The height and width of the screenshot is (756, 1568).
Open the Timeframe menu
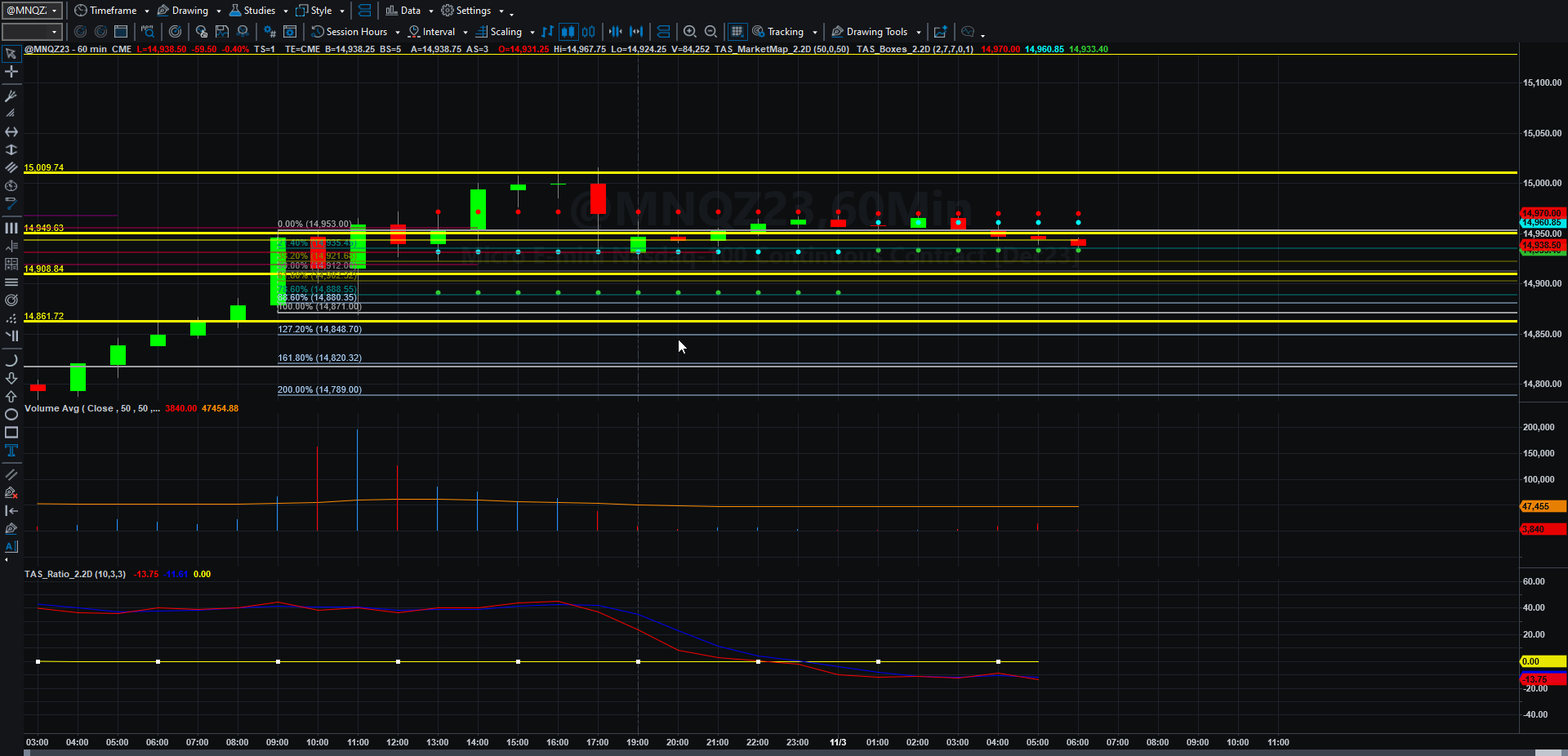click(x=111, y=11)
